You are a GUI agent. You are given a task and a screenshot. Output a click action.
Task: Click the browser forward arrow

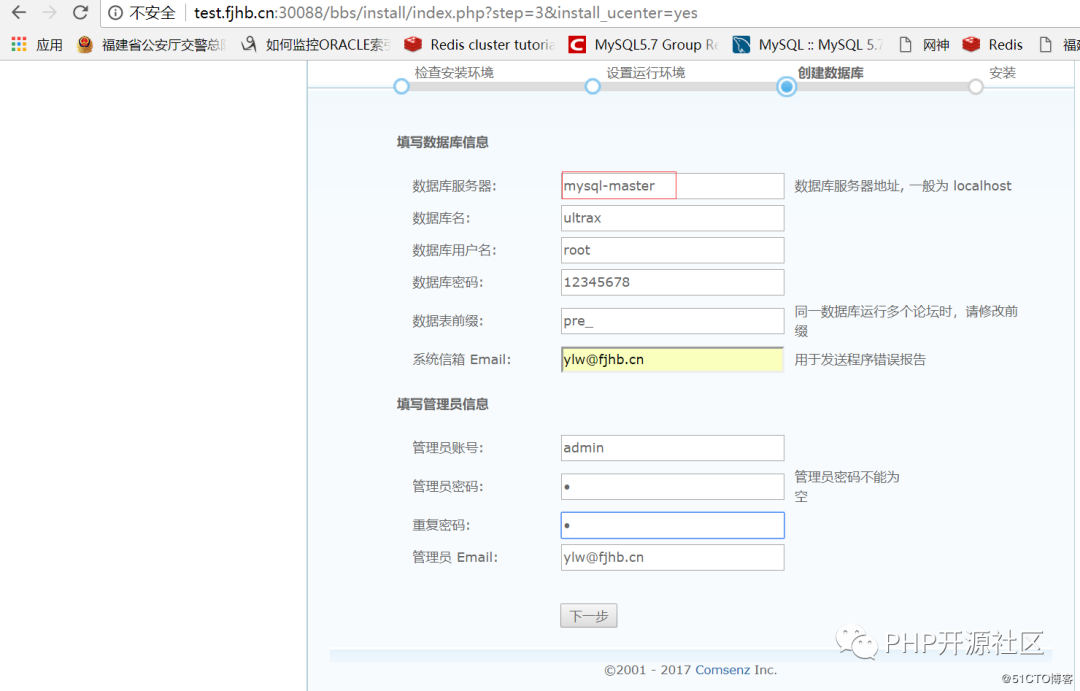tap(50, 12)
